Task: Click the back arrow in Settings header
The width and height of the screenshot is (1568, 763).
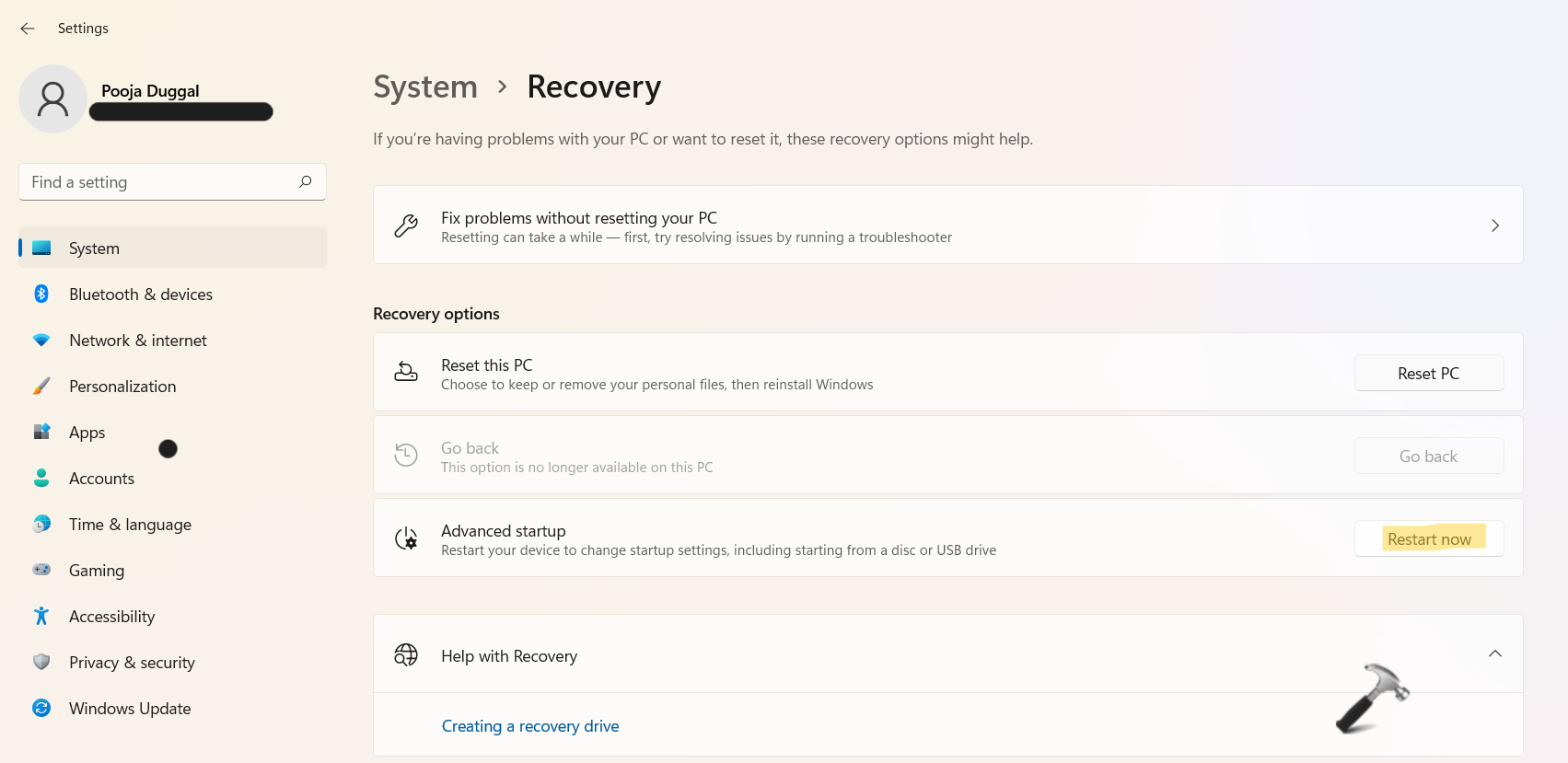Action: coord(28,29)
